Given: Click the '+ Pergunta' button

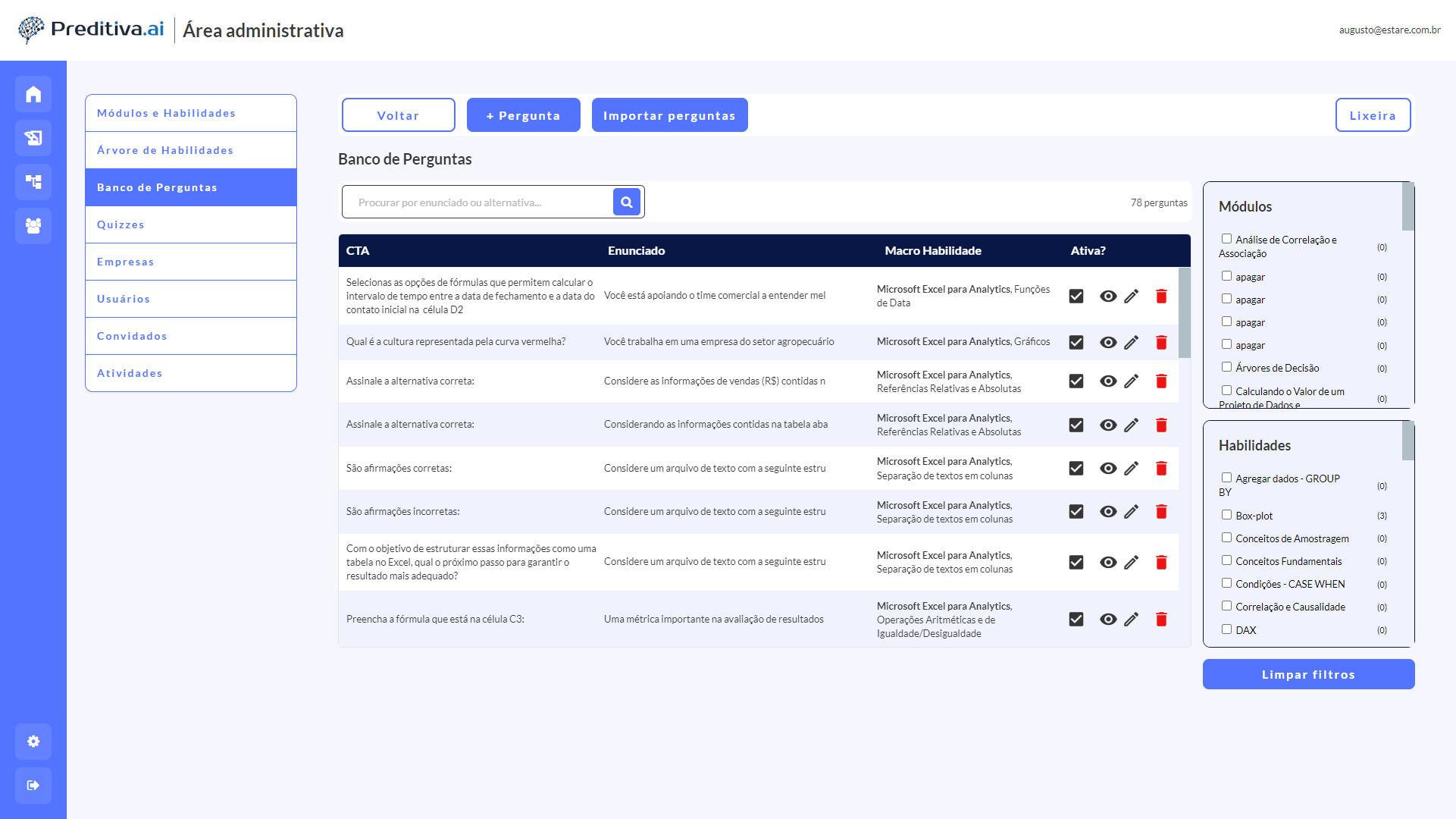Looking at the screenshot, I should coord(524,115).
